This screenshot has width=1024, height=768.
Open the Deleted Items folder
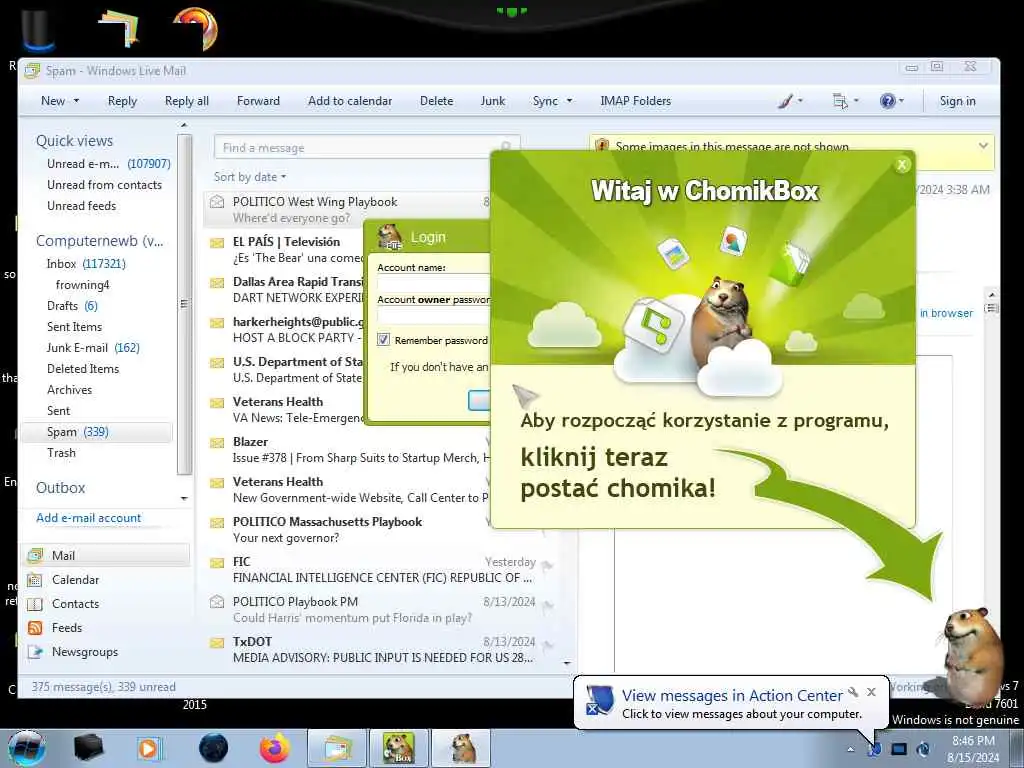(x=83, y=368)
